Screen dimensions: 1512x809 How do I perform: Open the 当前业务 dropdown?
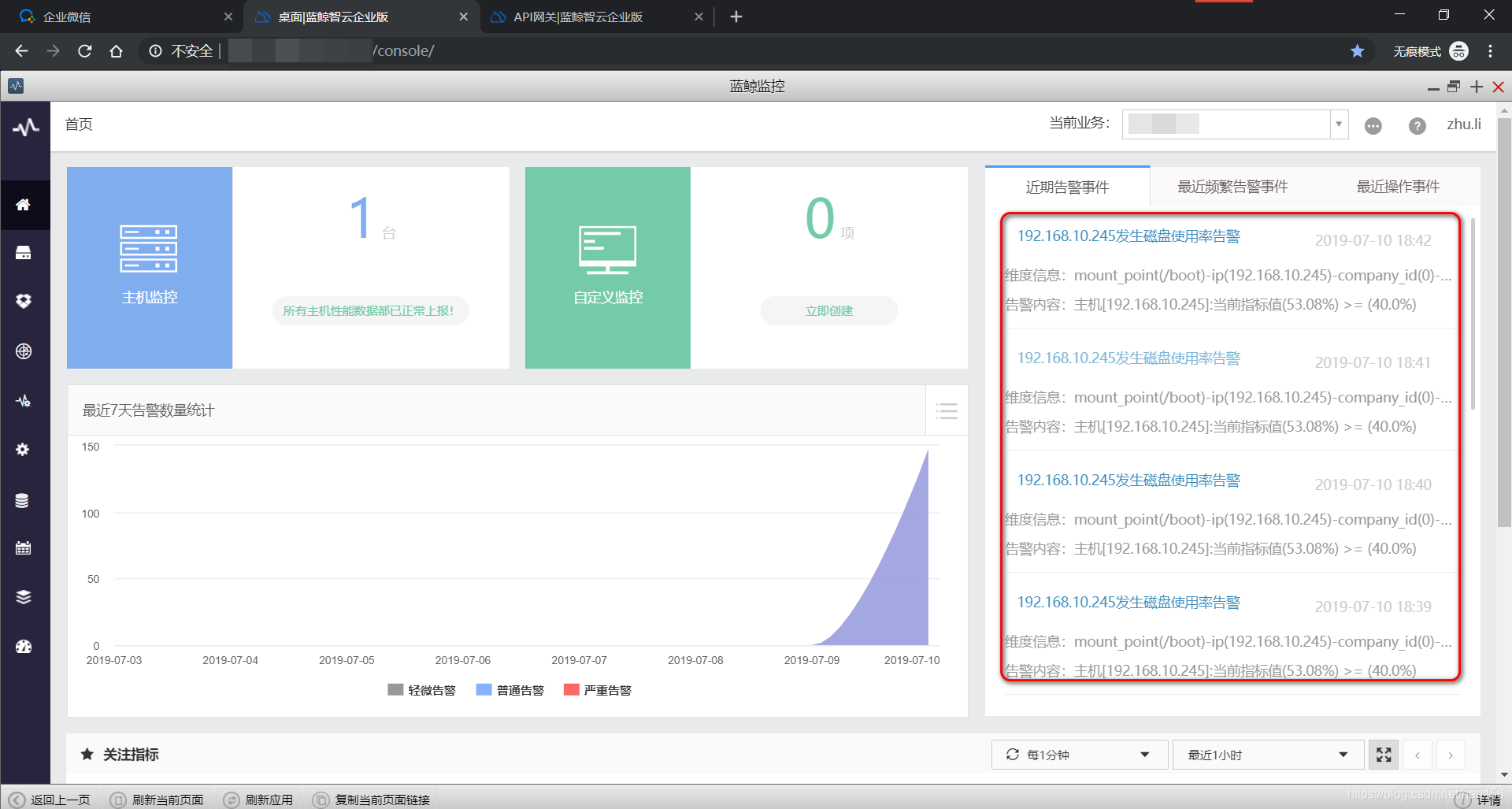coord(1235,124)
